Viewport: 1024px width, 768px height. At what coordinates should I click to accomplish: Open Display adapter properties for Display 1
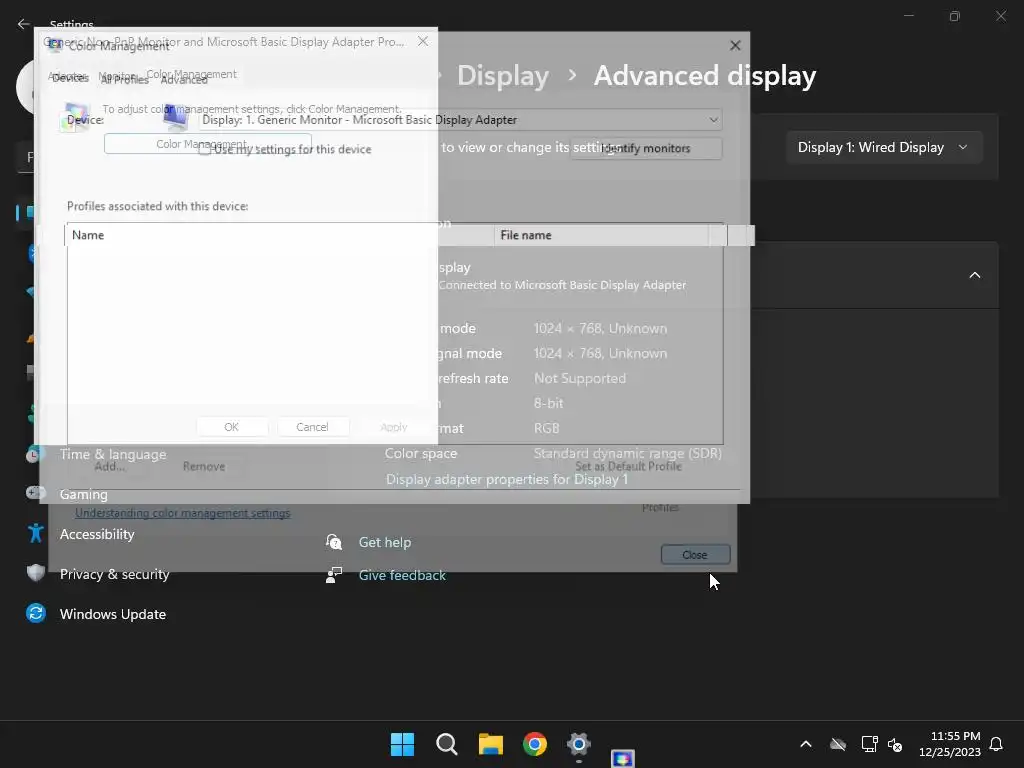(x=506, y=479)
